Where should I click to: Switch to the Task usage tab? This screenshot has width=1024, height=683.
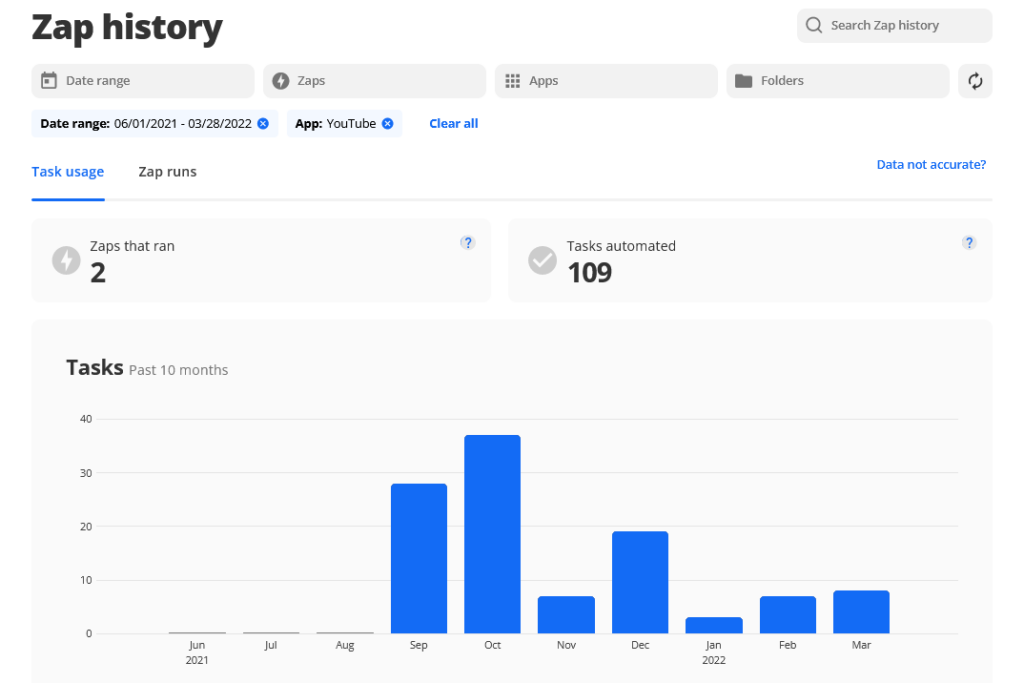pos(68,172)
